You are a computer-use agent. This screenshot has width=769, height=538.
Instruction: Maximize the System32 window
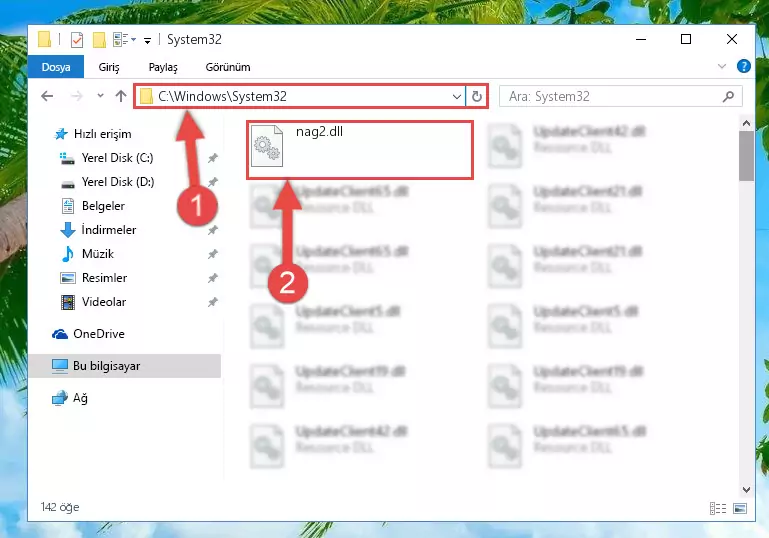686,39
